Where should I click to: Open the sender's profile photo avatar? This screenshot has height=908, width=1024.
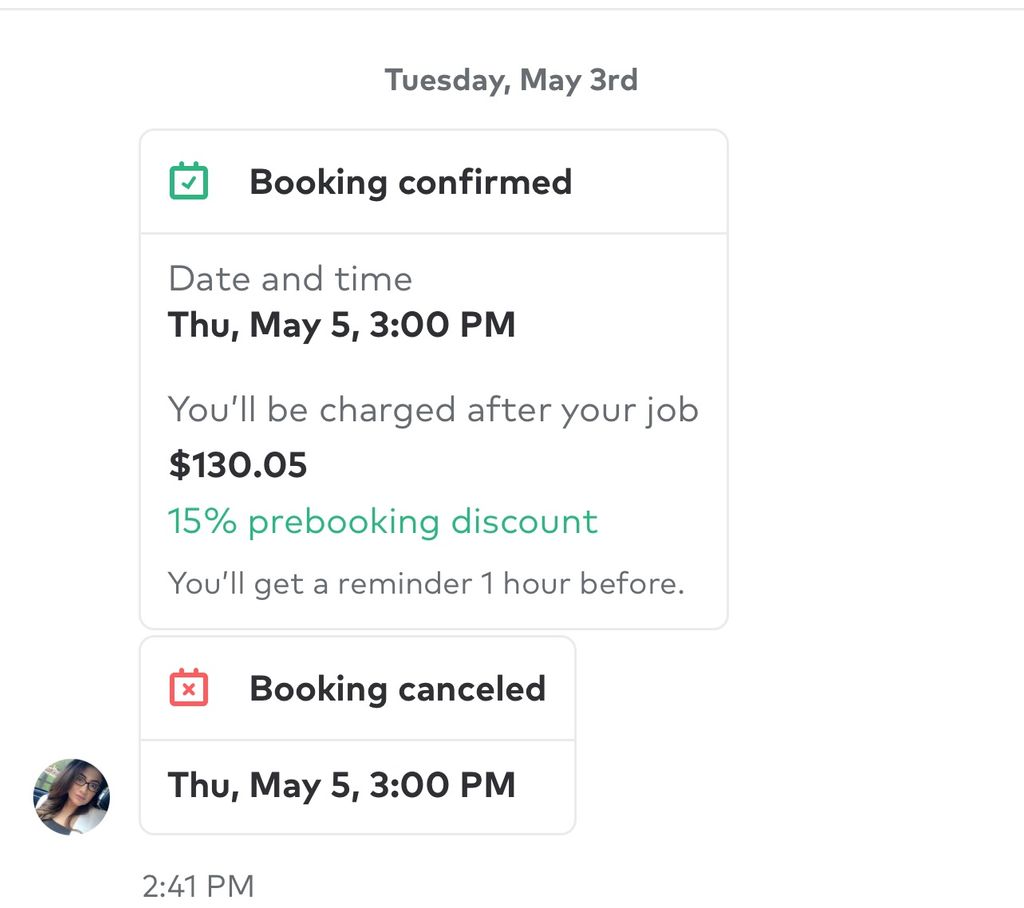(71, 796)
